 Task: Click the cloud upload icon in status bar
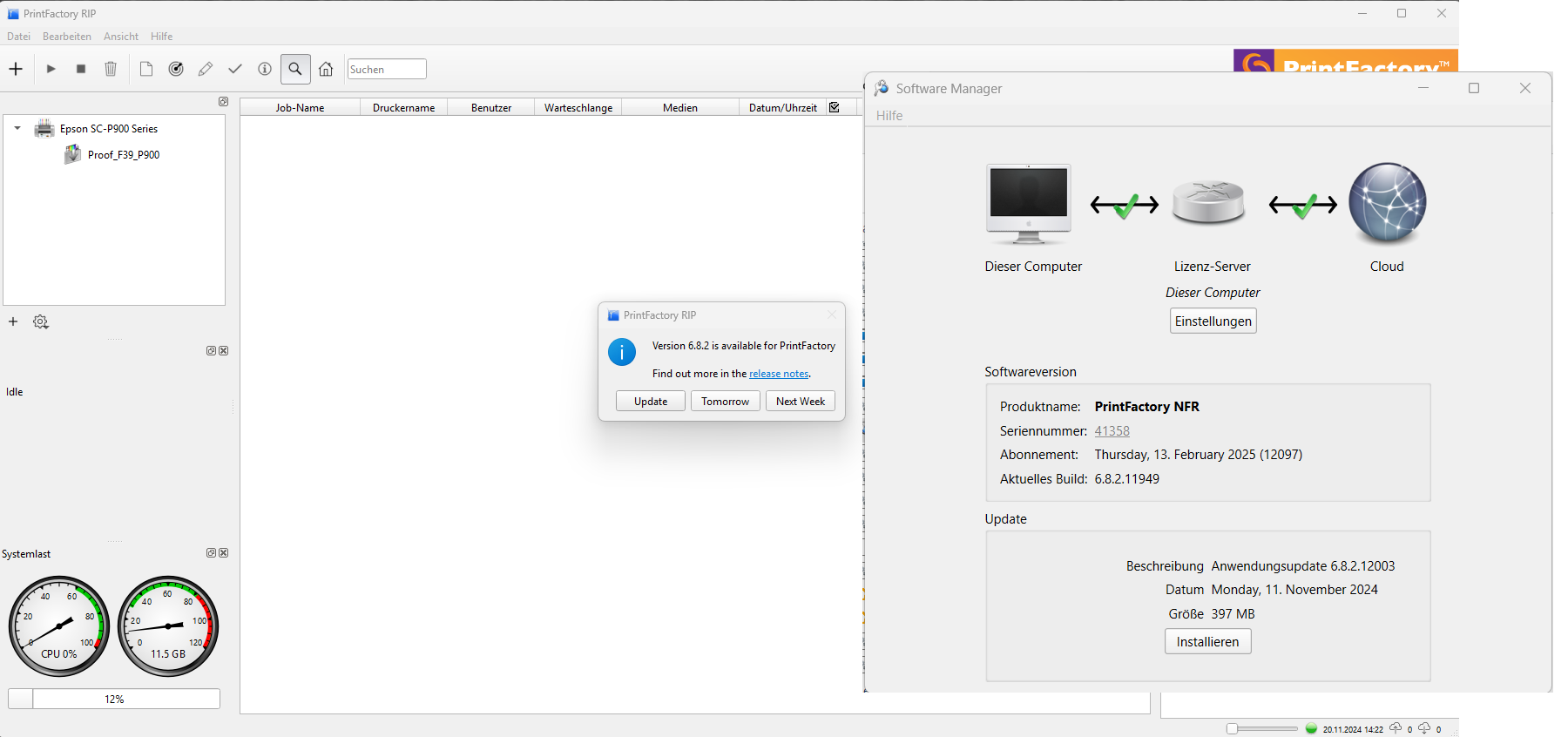coord(1396,728)
